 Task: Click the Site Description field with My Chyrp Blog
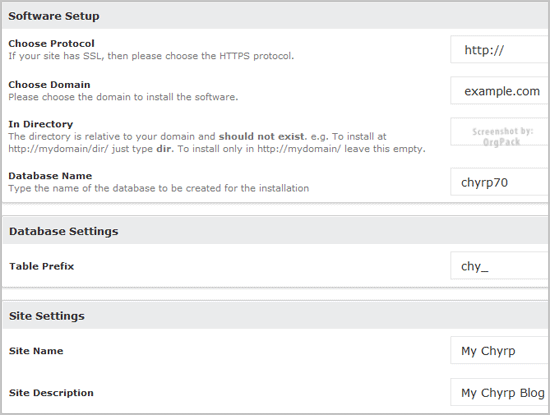(500, 392)
